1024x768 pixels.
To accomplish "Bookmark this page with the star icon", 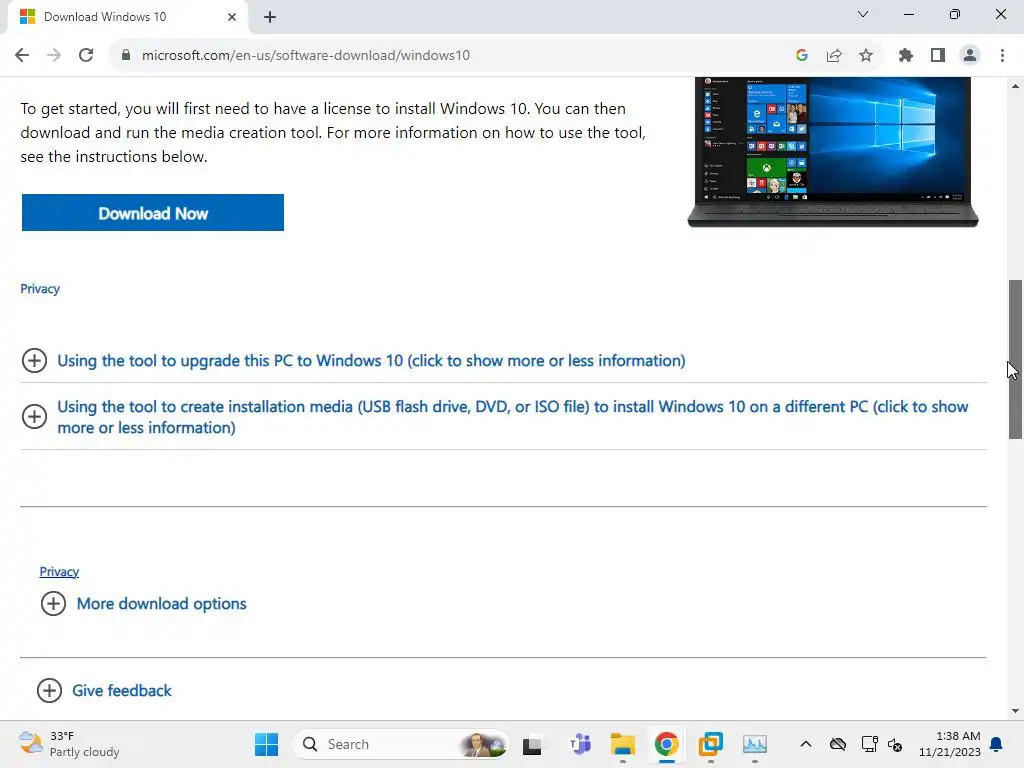I will click(866, 55).
